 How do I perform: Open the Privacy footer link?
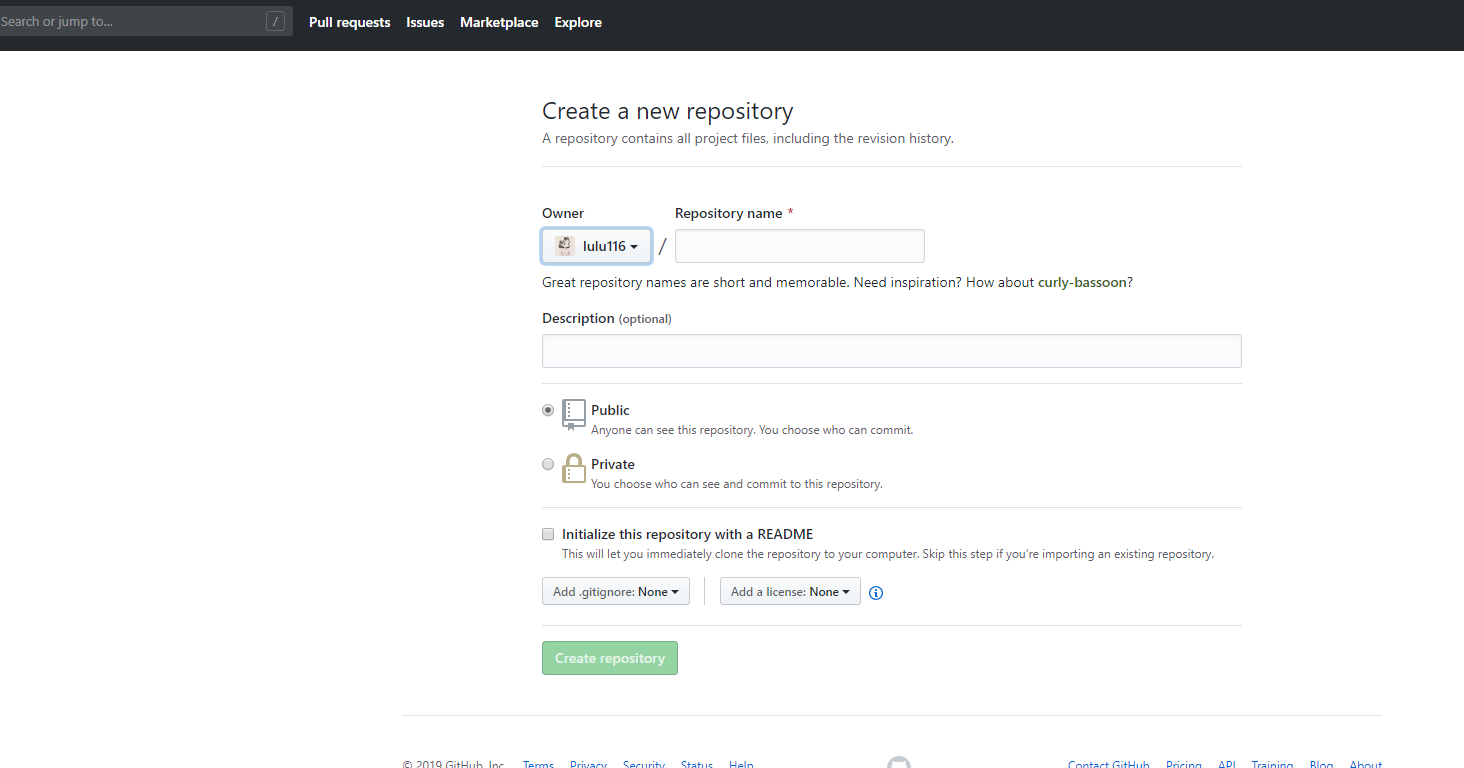588,765
